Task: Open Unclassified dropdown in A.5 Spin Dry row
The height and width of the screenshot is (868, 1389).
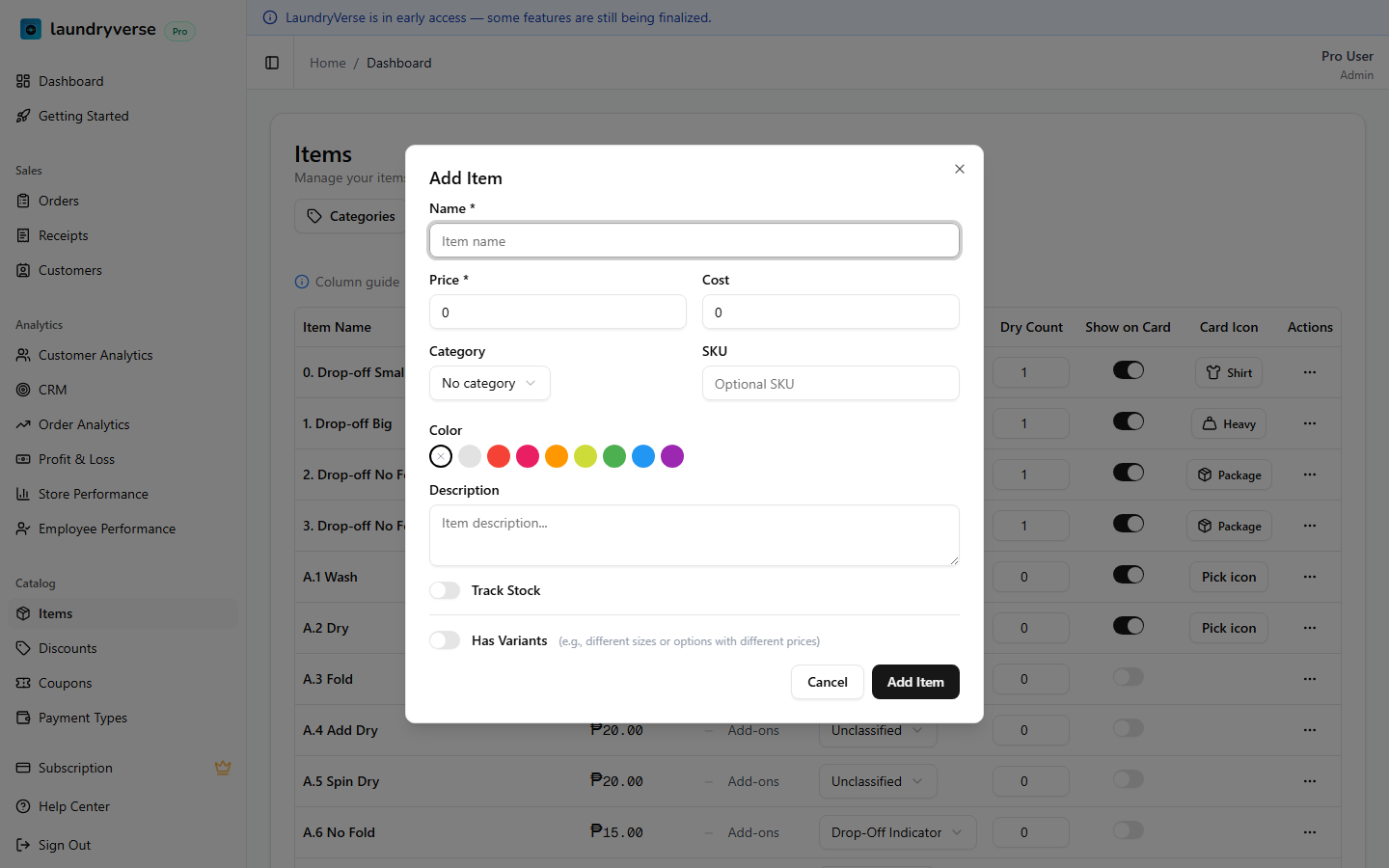Action: pyautogui.click(x=877, y=781)
